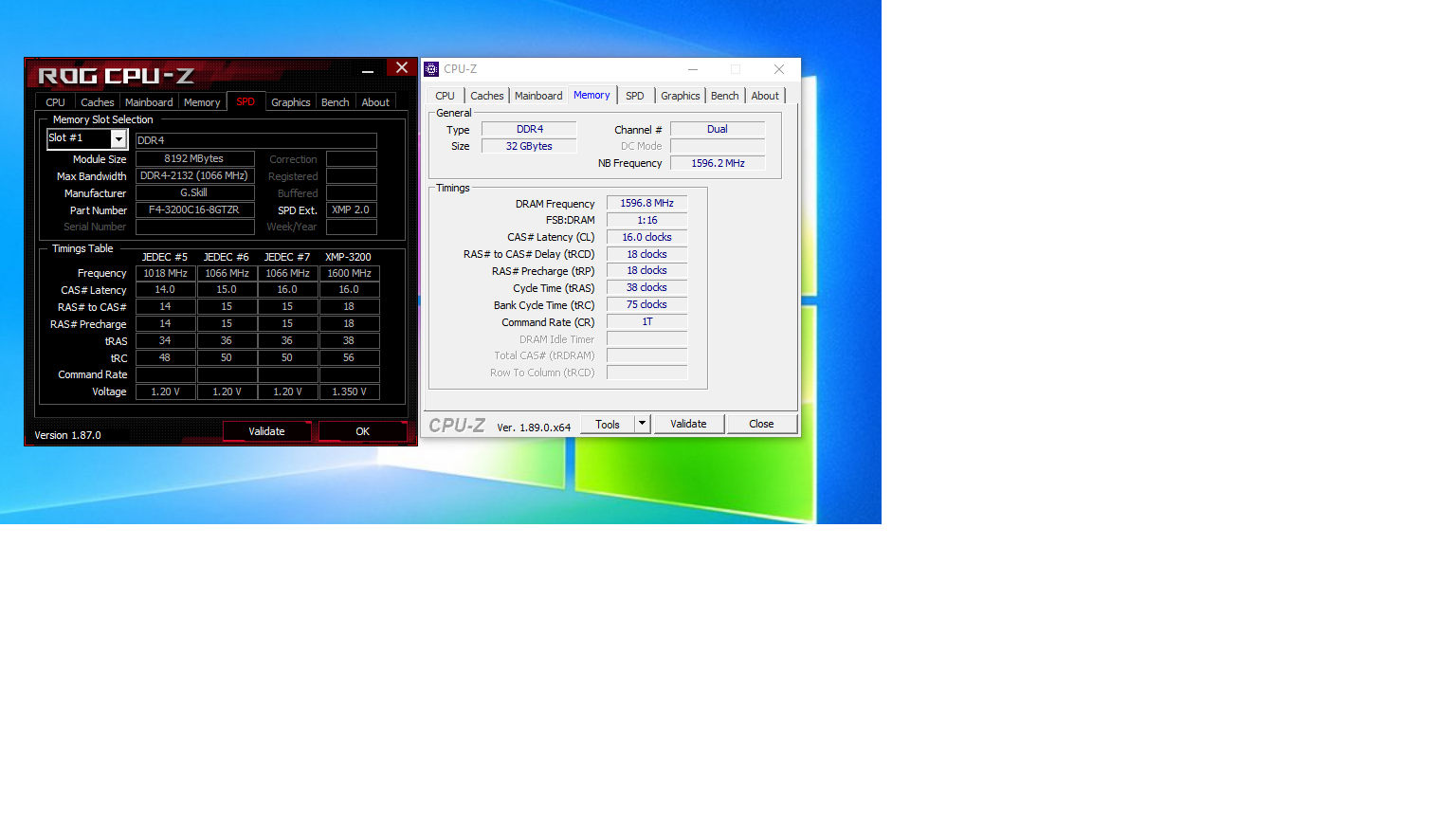This screenshot has height=819, width=1456.
Task: Click the 32 GBytes size value
Action: click(529, 146)
